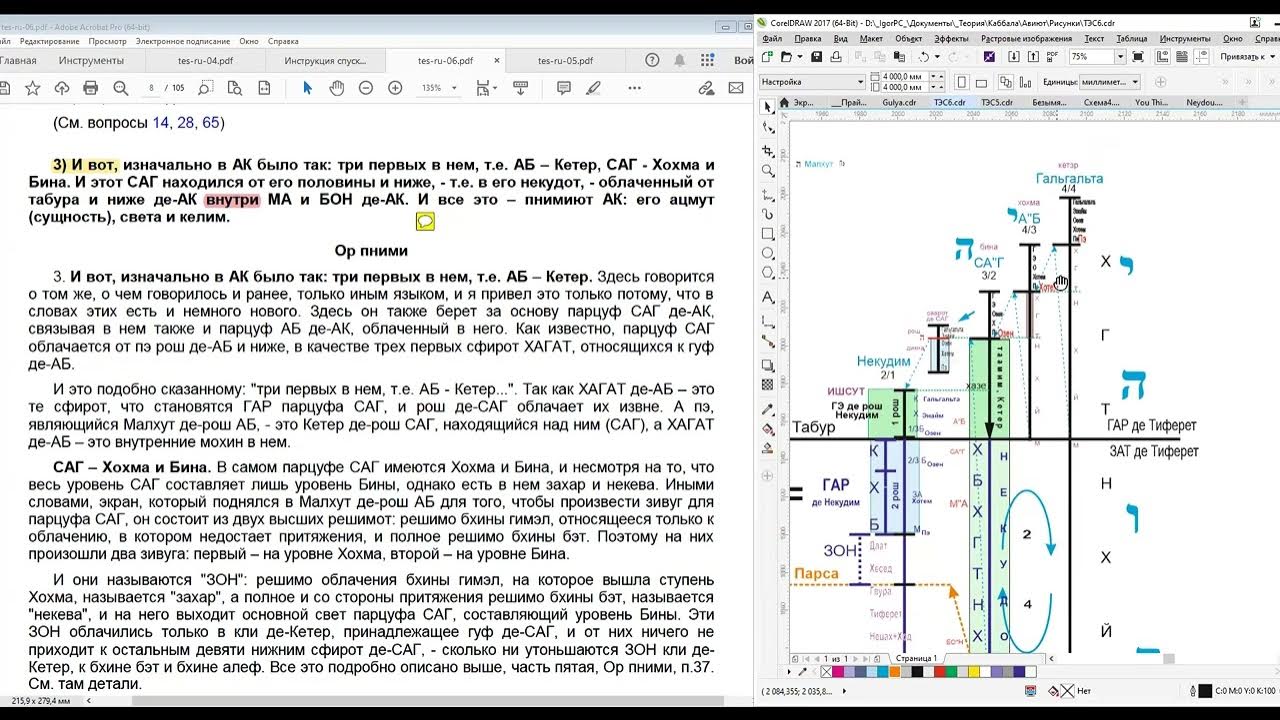1280x720 pixels.
Task: Click the scrolling mode icon in Acrobat
Action: (520, 88)
